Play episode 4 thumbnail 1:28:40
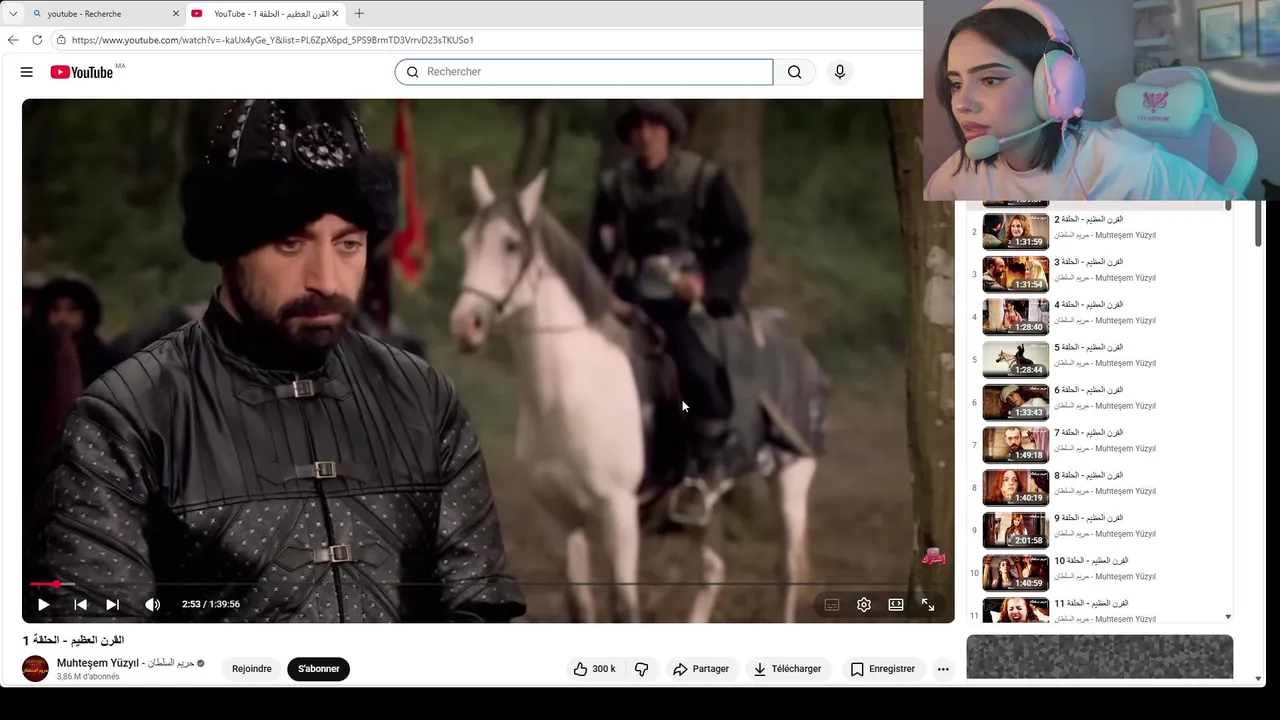This screenshot has width=1280, height=720. coord(1015,317)
